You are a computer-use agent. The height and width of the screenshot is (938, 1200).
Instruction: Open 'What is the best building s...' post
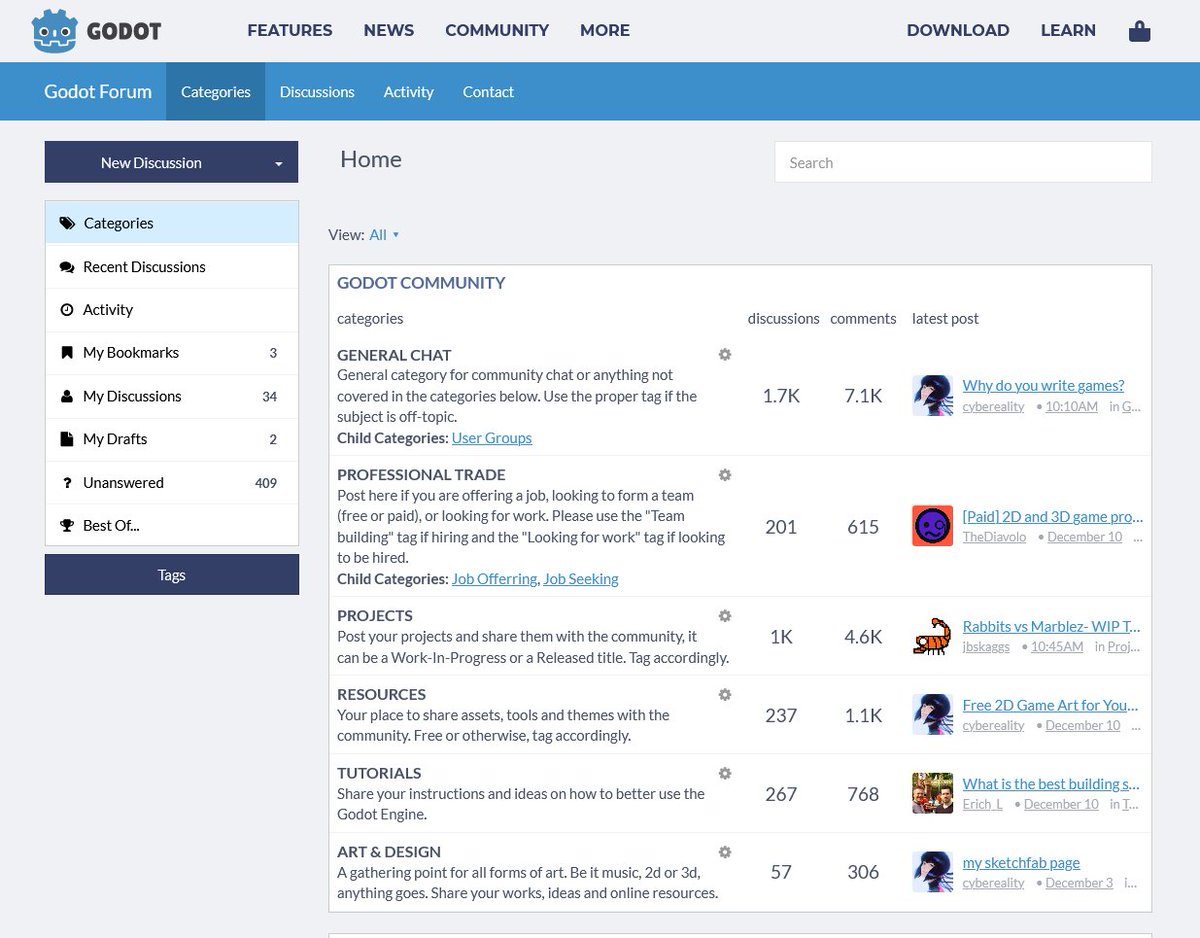(x=1051, y=784)
